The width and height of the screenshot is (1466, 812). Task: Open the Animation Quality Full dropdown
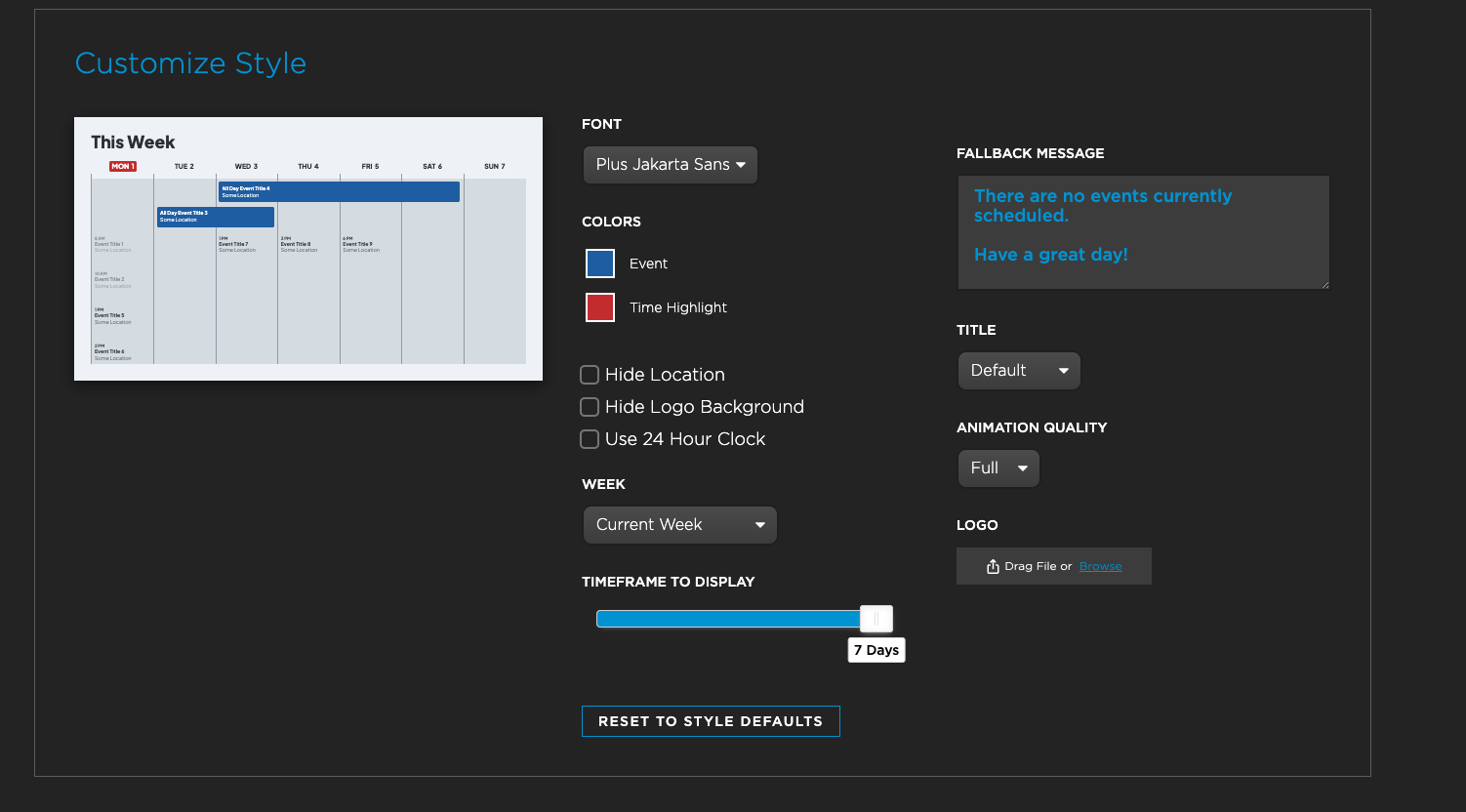pos(998,468)
